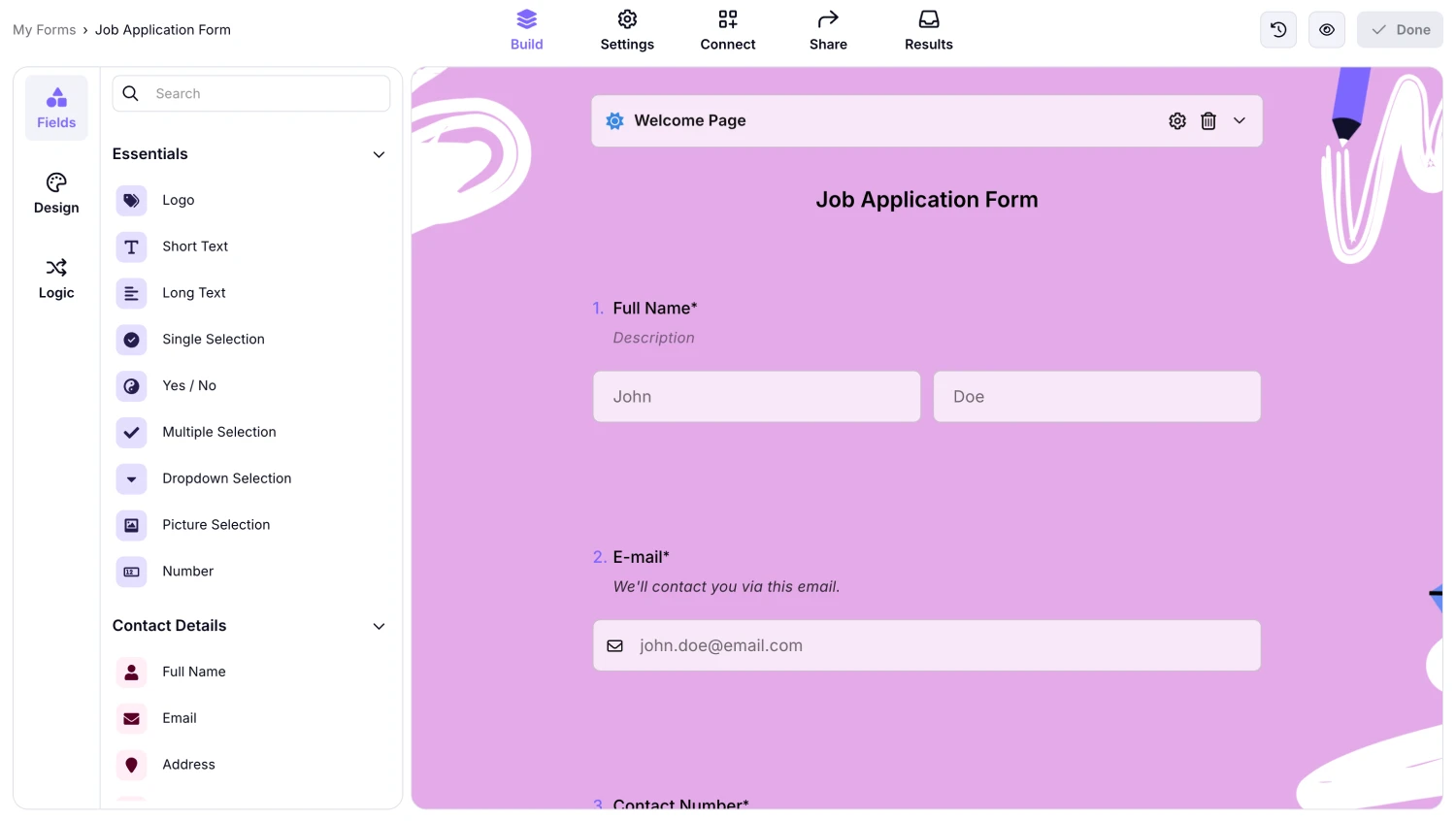Viewport: 1456px width, 821px height.
Task: Add a Multiple Selection field
Action: pyautogui.click(x=219, y=432)
